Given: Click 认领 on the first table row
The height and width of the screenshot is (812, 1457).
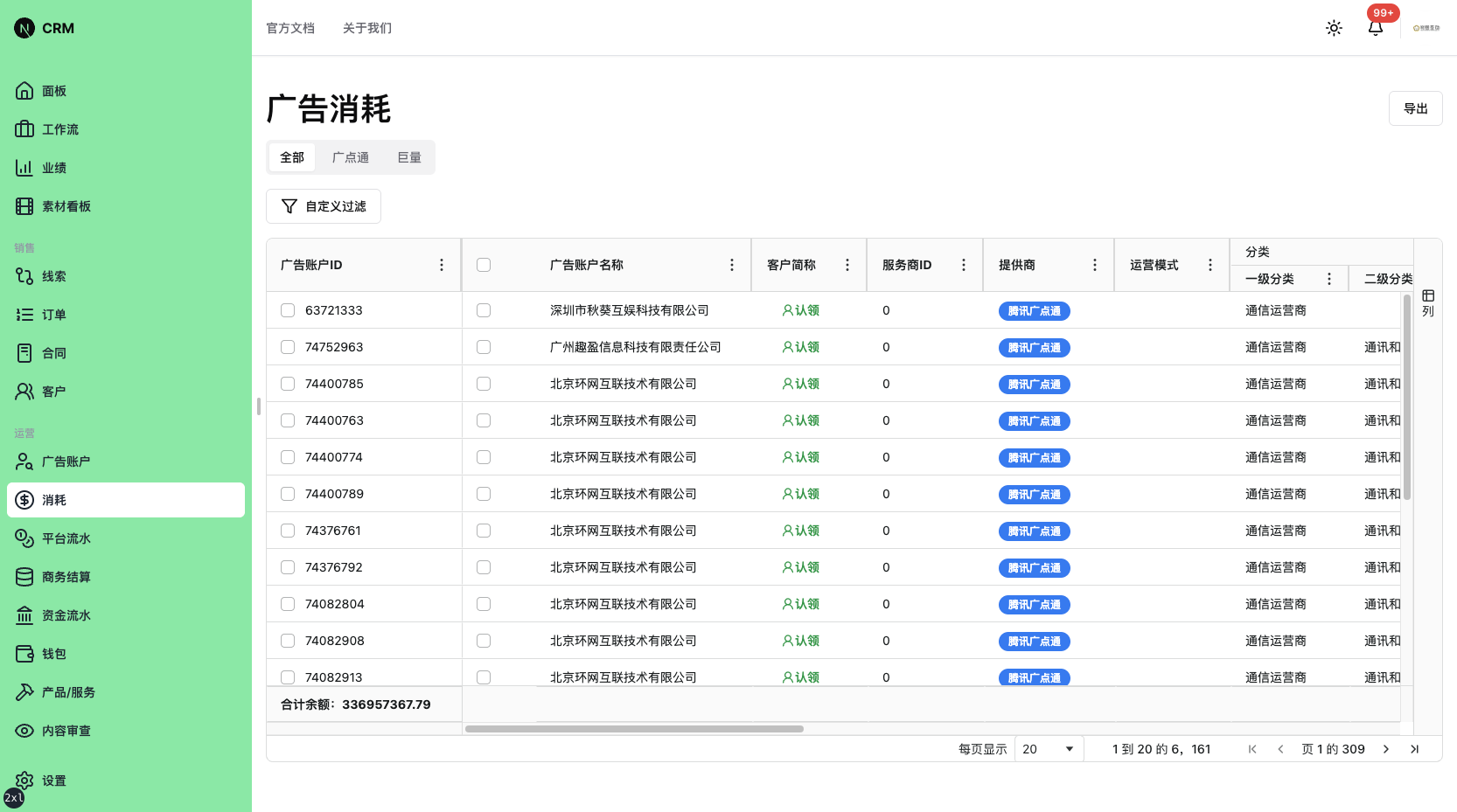Looking at the screenshot, I should pyautogui.click(x=800, y=309).
